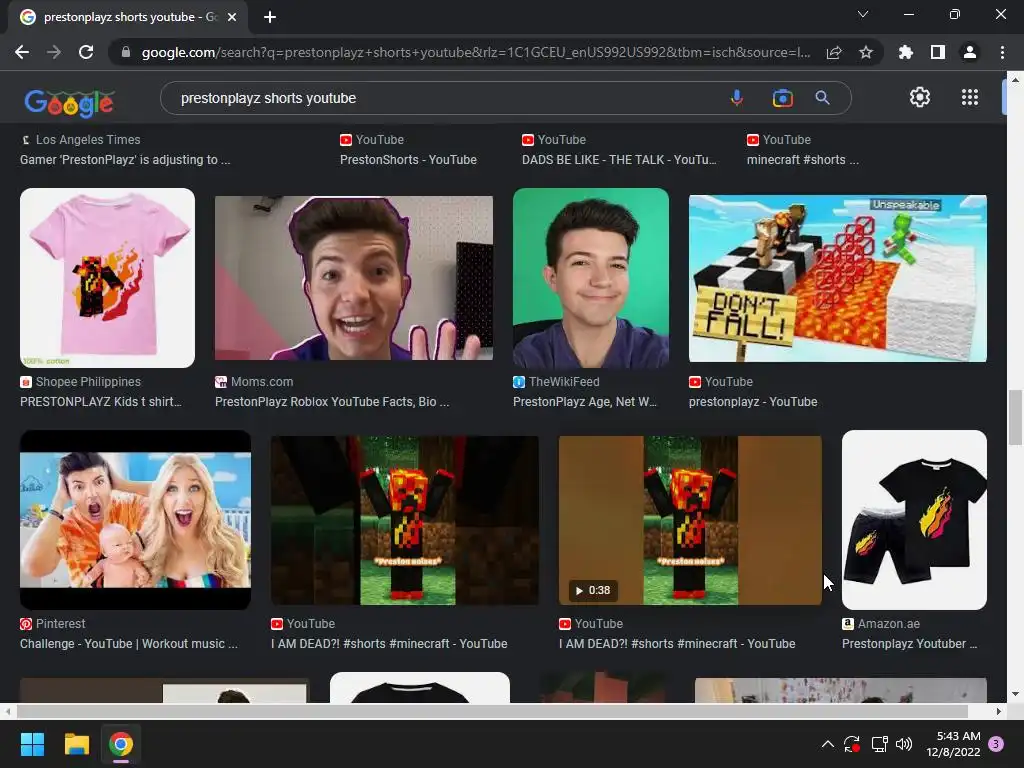Click the Los Angeles Times source label
Image resolution: width=1024 pixels, height=768 pixels.
tap(88, 140)
